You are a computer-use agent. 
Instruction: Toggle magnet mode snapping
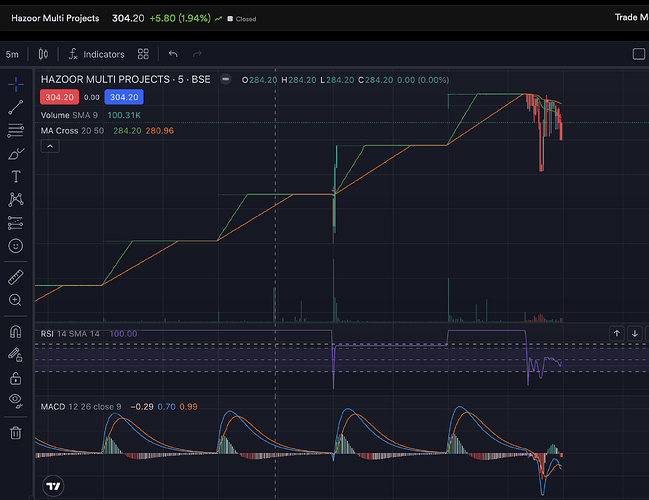[16, 332]
